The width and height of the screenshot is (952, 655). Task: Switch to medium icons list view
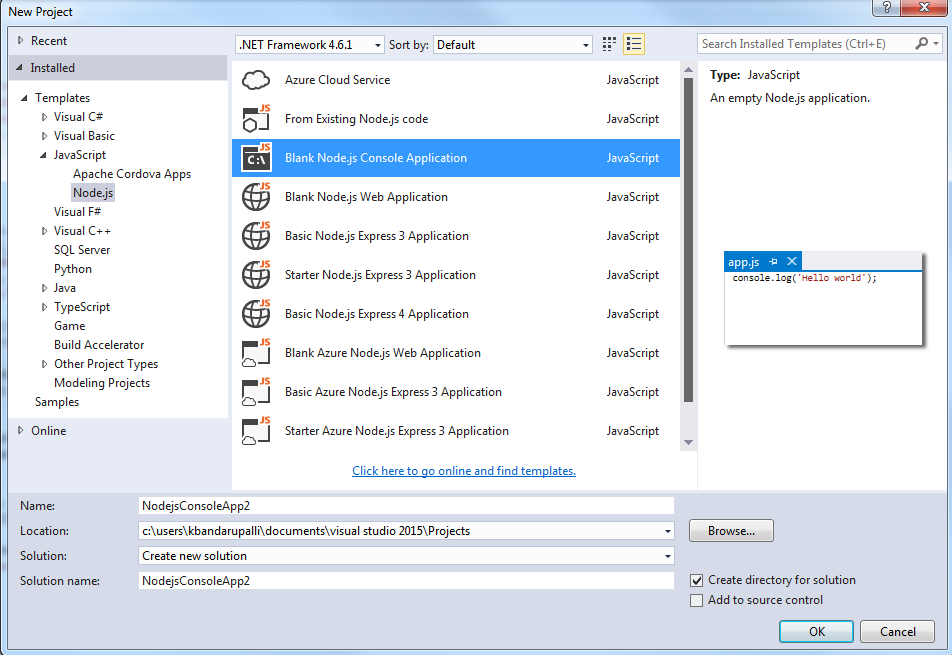[x=634, y=44]
